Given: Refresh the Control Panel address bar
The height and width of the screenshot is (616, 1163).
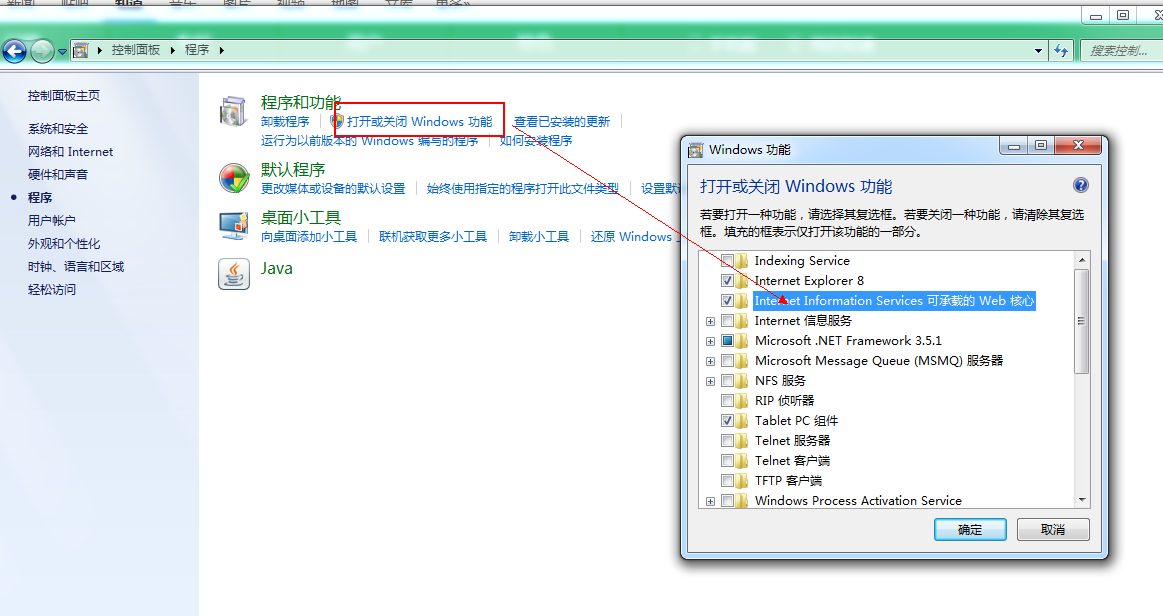Looking at the screenshot, I should [x=1061, y=50].
